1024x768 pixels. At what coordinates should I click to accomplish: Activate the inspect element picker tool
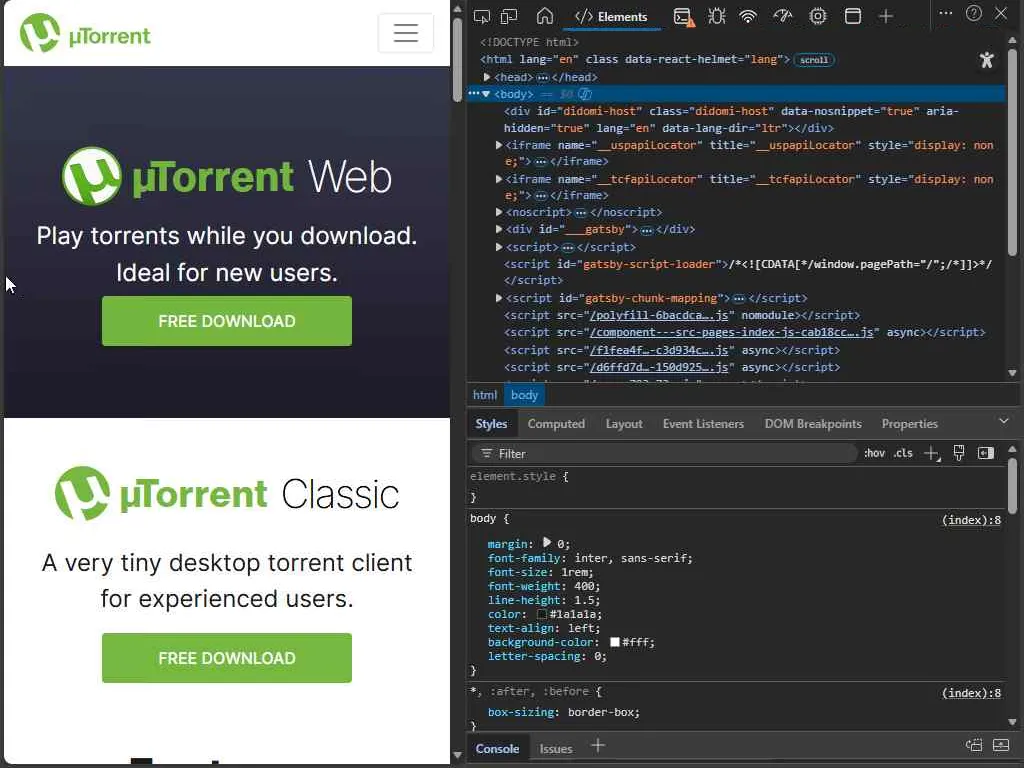(482, 16)
